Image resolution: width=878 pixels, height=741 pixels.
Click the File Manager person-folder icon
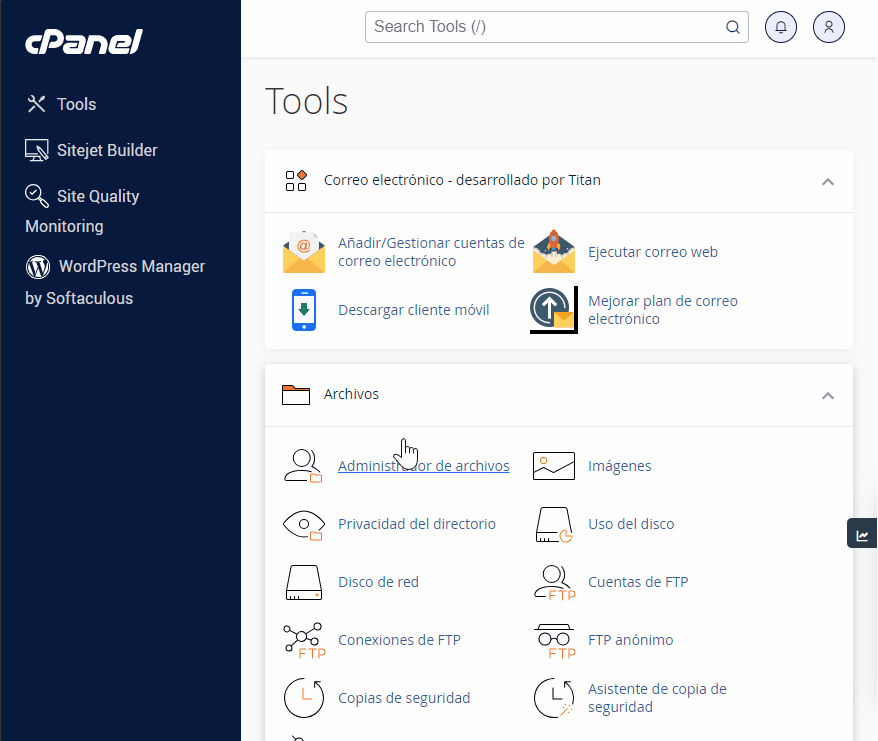(x=303, y=466)
